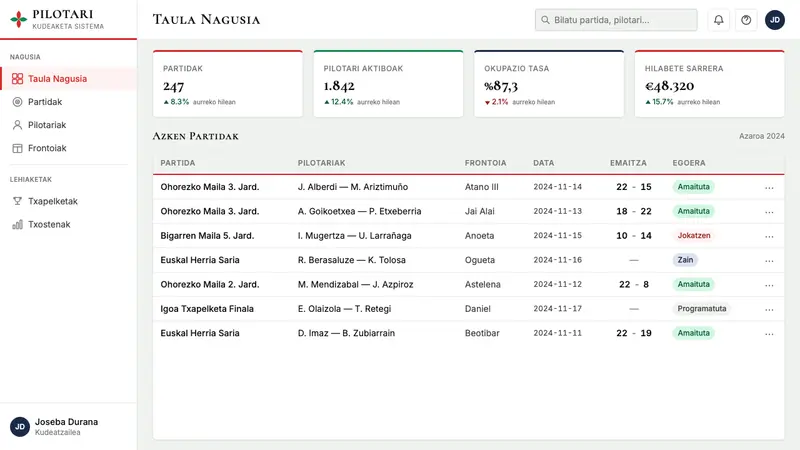This screenshot has width=800, height=450.
Task: Open the JD avatar in the top bar
Action: point(774,20)
